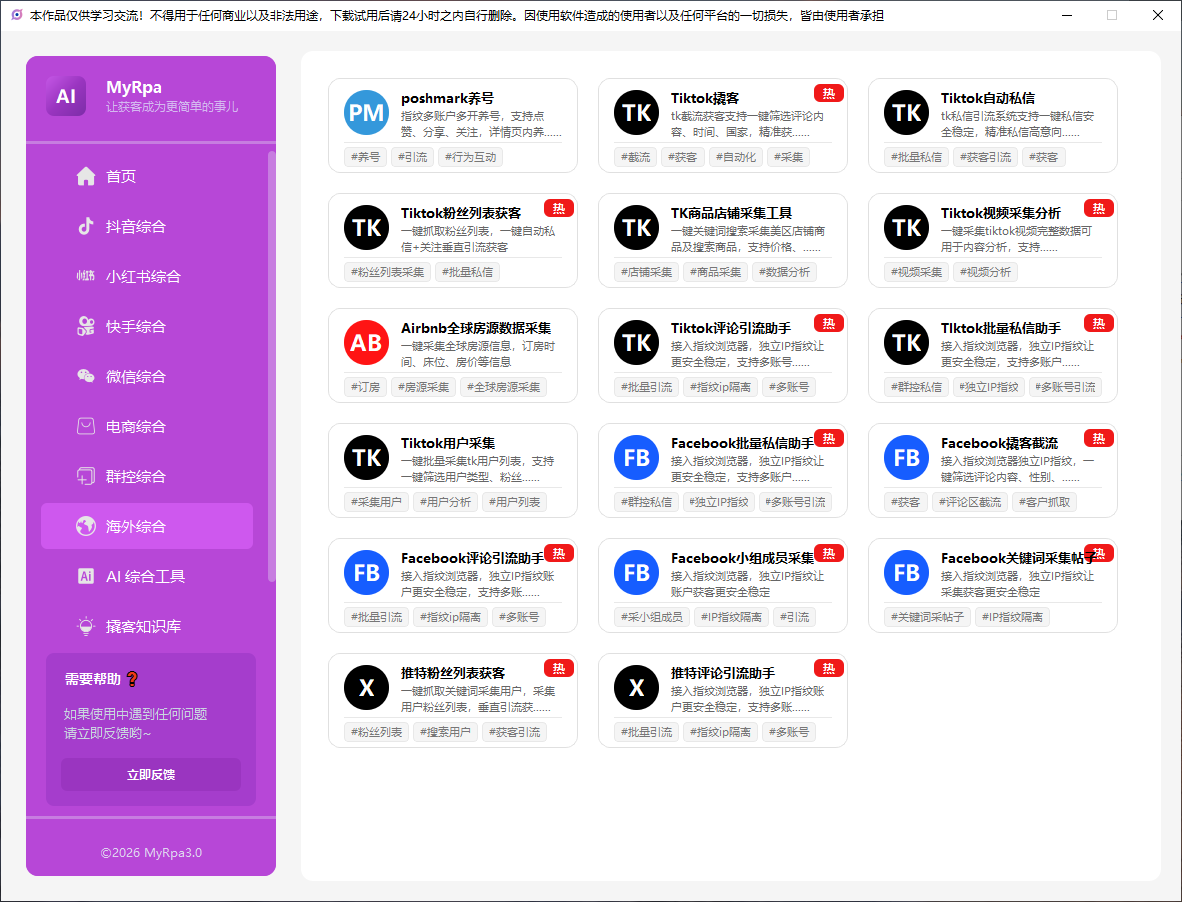This screenshot has width=1182, height=902.
Task: Click the sidebar vertical scrollbar
Action: 271,366
